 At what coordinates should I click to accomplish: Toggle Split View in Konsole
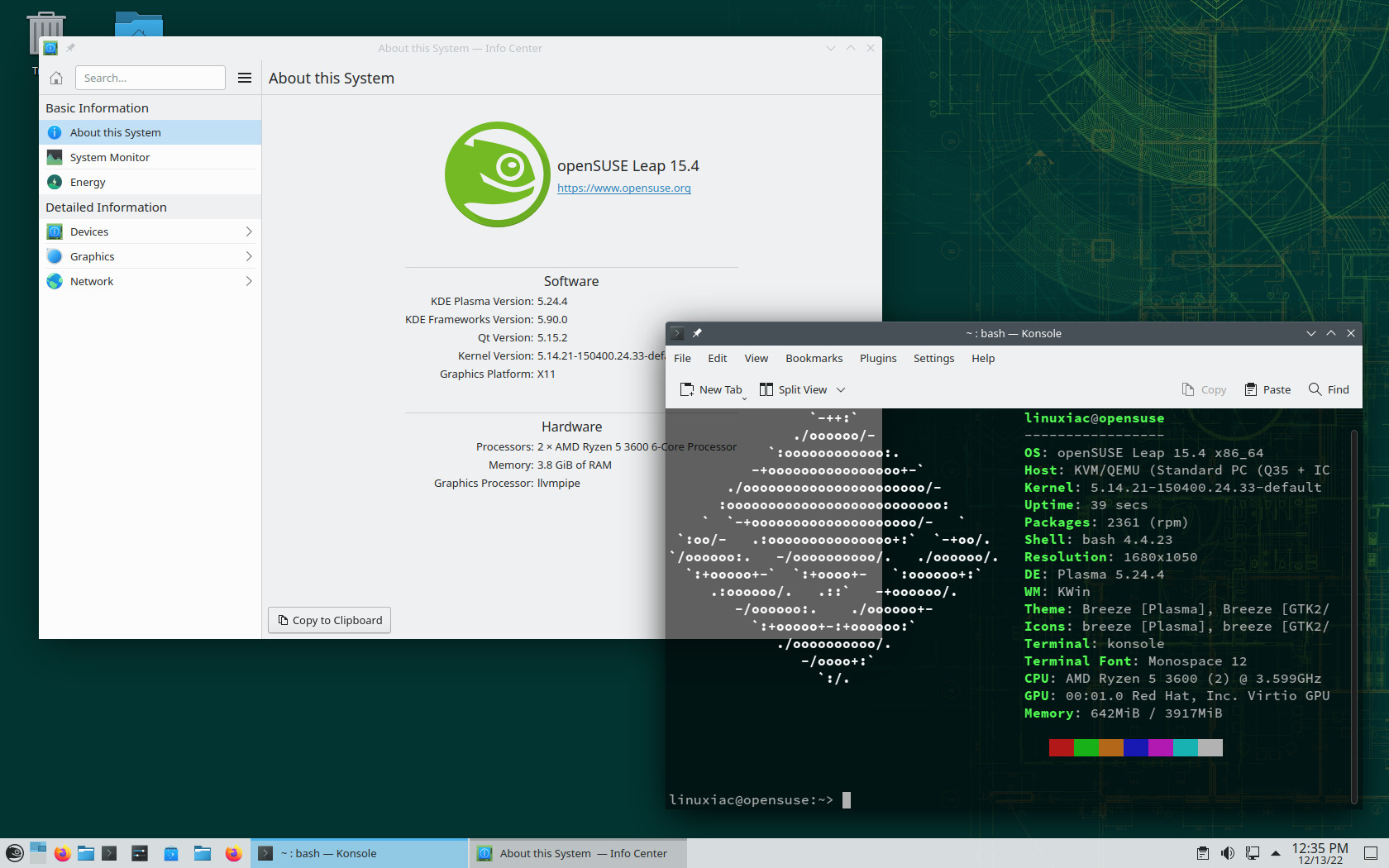pos(794,389)
